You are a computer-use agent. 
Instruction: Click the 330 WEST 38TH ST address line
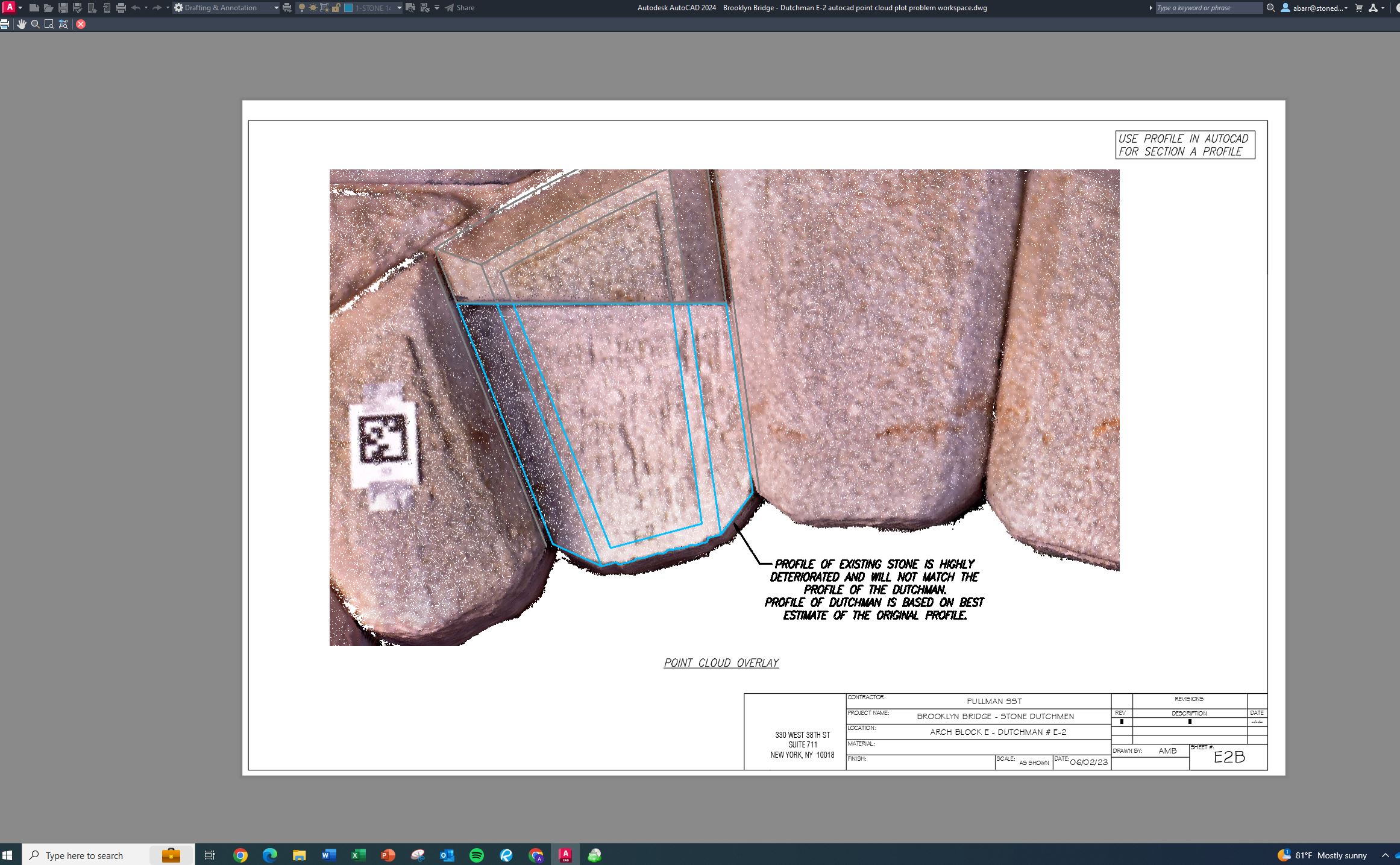tap(802, 735)
